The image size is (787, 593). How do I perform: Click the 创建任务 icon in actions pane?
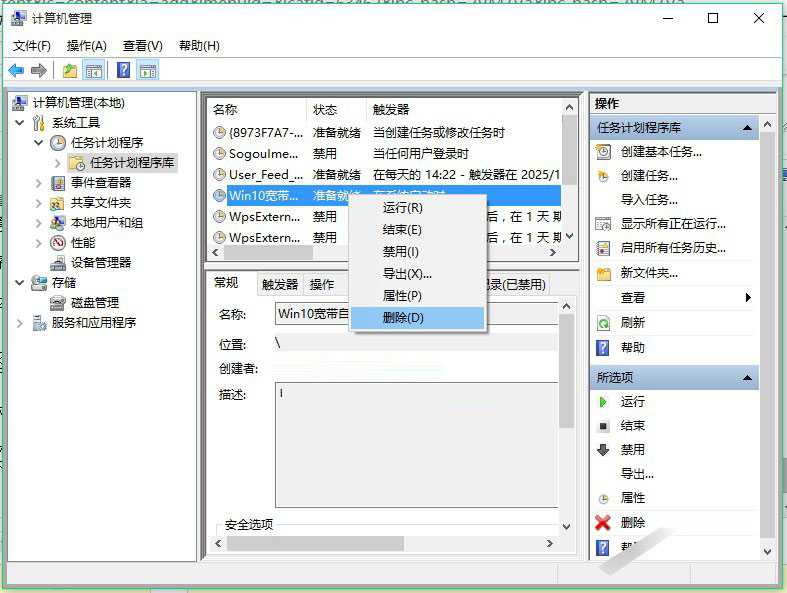tap(603, 176)
